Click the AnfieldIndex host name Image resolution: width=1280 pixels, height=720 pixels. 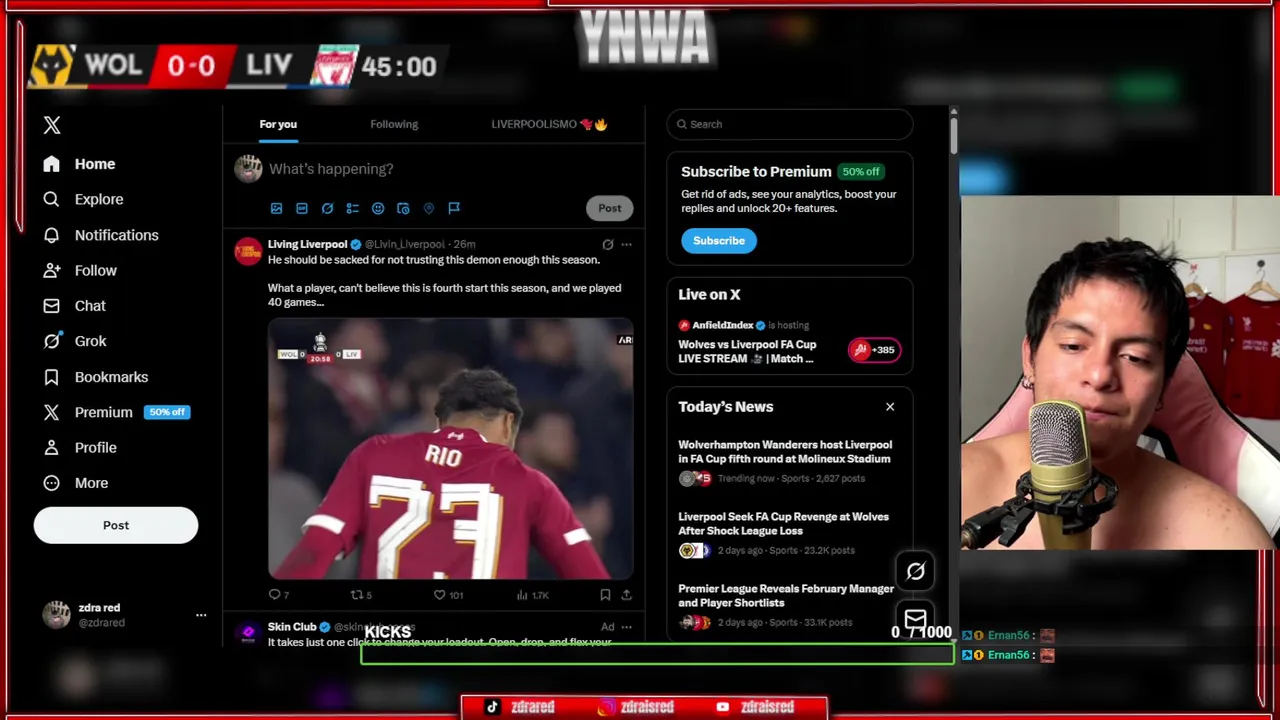click(723, 325)
